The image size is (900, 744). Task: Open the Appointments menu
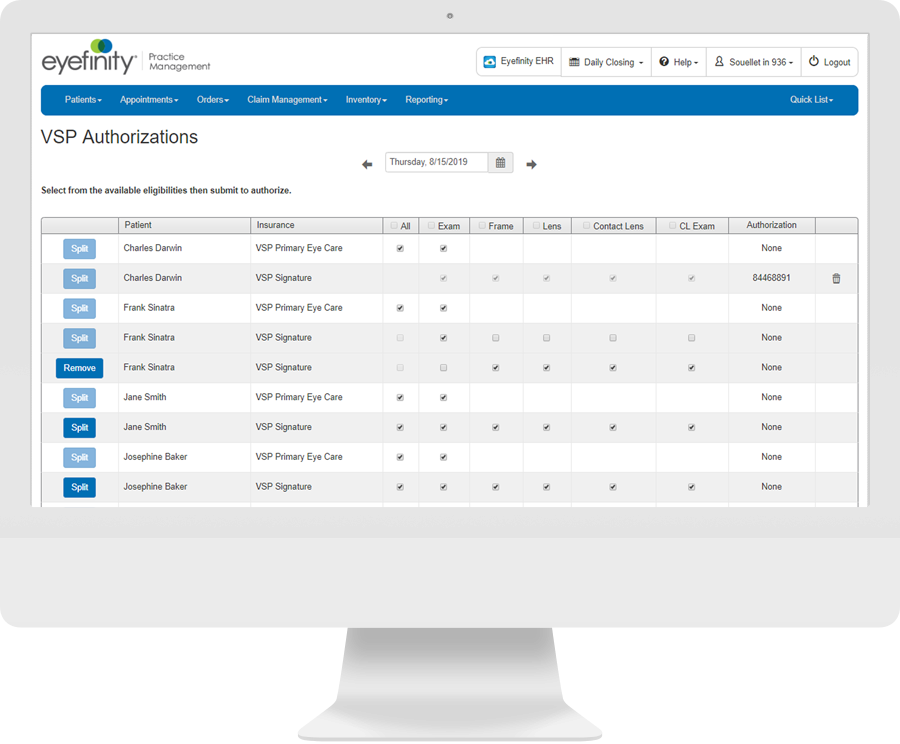coord(149,100)
